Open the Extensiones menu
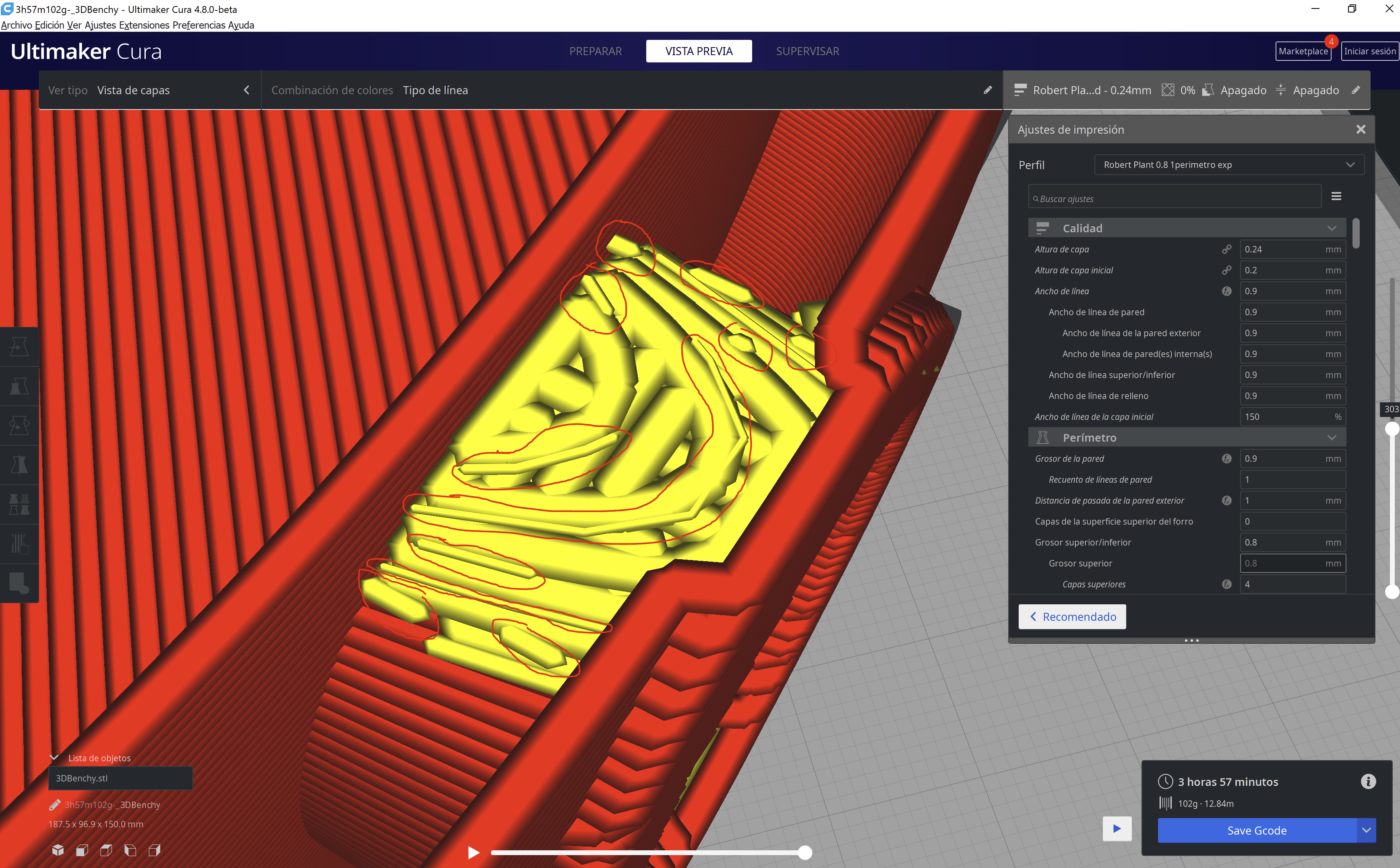 pyautogui.click(x=144, y=25)
